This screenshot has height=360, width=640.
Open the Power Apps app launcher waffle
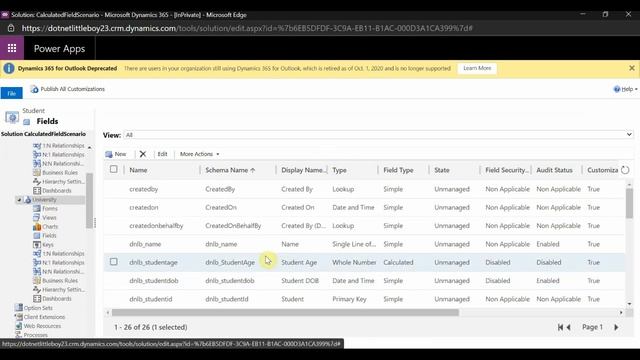(x=12, y=48)
